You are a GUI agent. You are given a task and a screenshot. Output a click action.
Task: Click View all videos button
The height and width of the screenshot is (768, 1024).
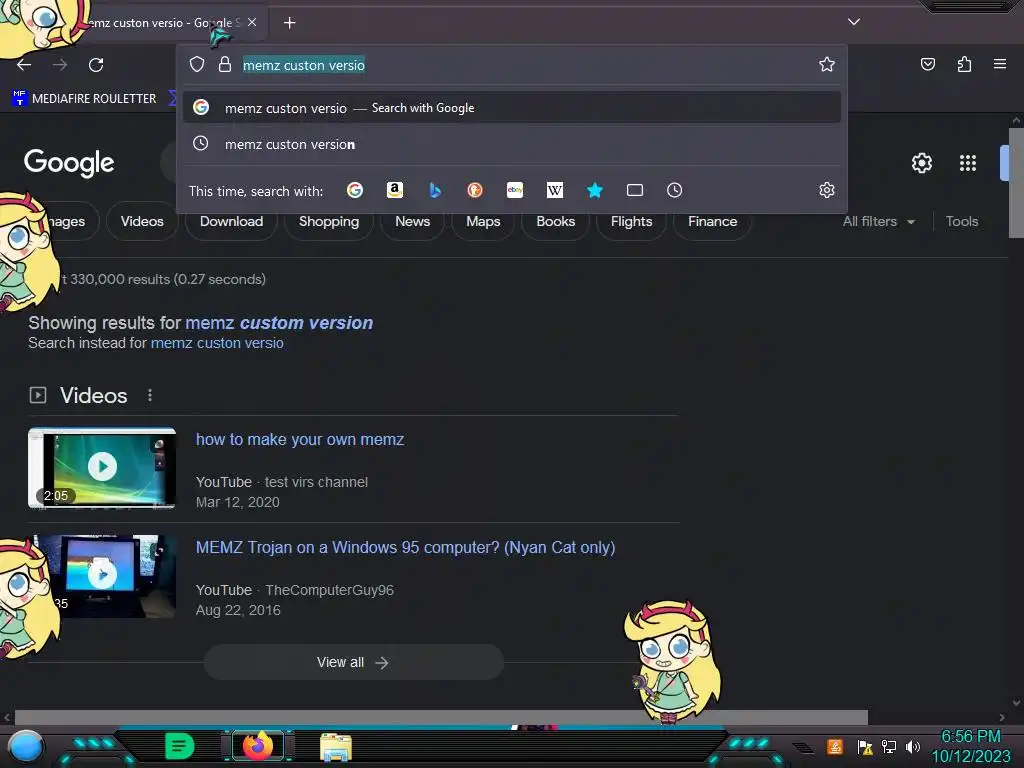[353, 662]
